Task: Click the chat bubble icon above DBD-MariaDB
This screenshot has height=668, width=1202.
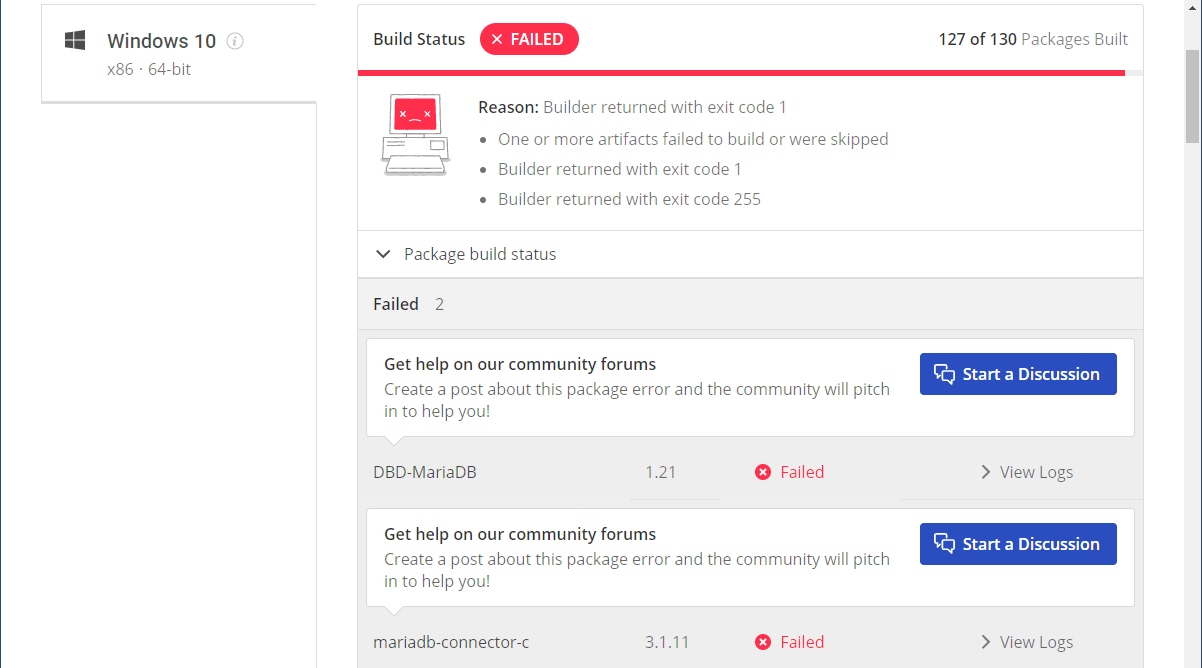Action: [944, 374]
